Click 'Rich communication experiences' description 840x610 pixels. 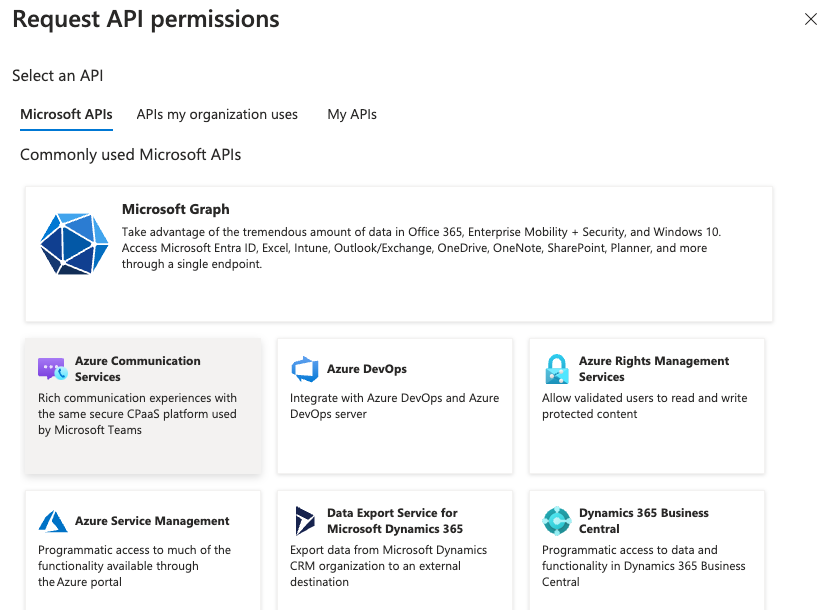coord(137,414)
